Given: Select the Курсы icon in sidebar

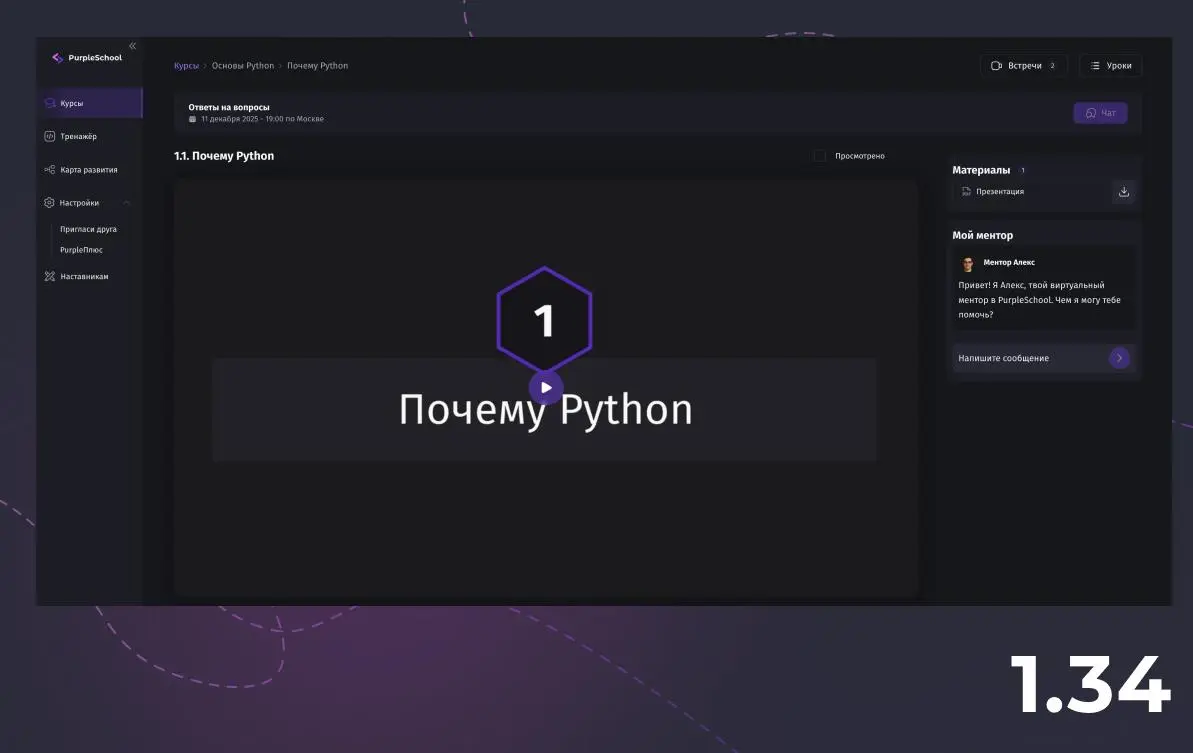Looking at the screenshot, I should tap(49, 102).
